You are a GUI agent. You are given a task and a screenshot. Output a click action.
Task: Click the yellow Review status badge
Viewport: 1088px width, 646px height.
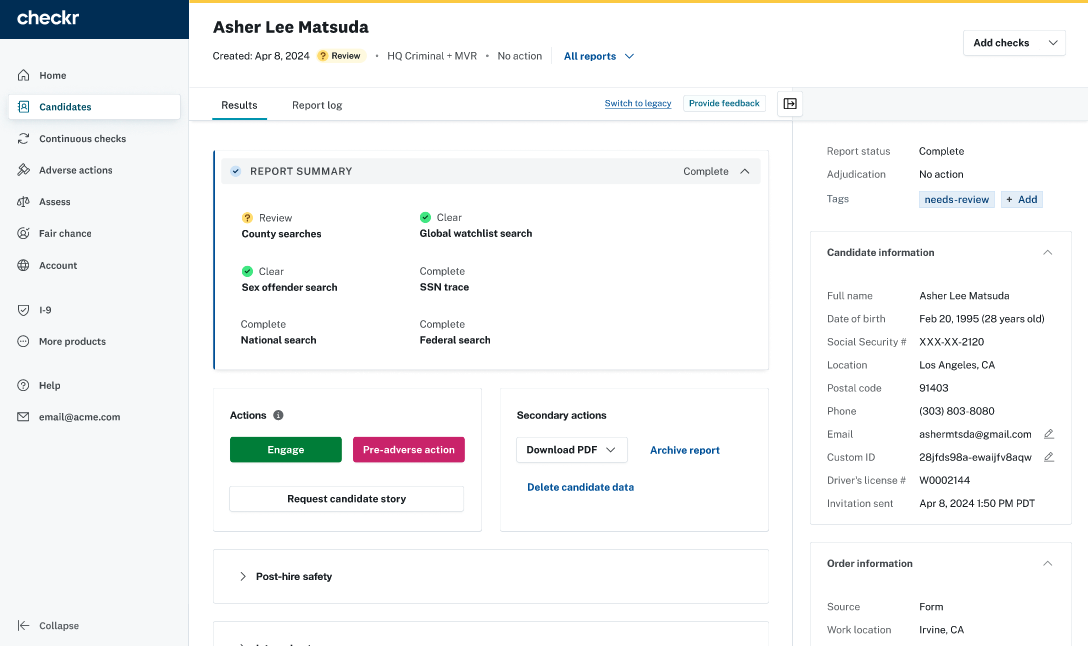point(340,56)
